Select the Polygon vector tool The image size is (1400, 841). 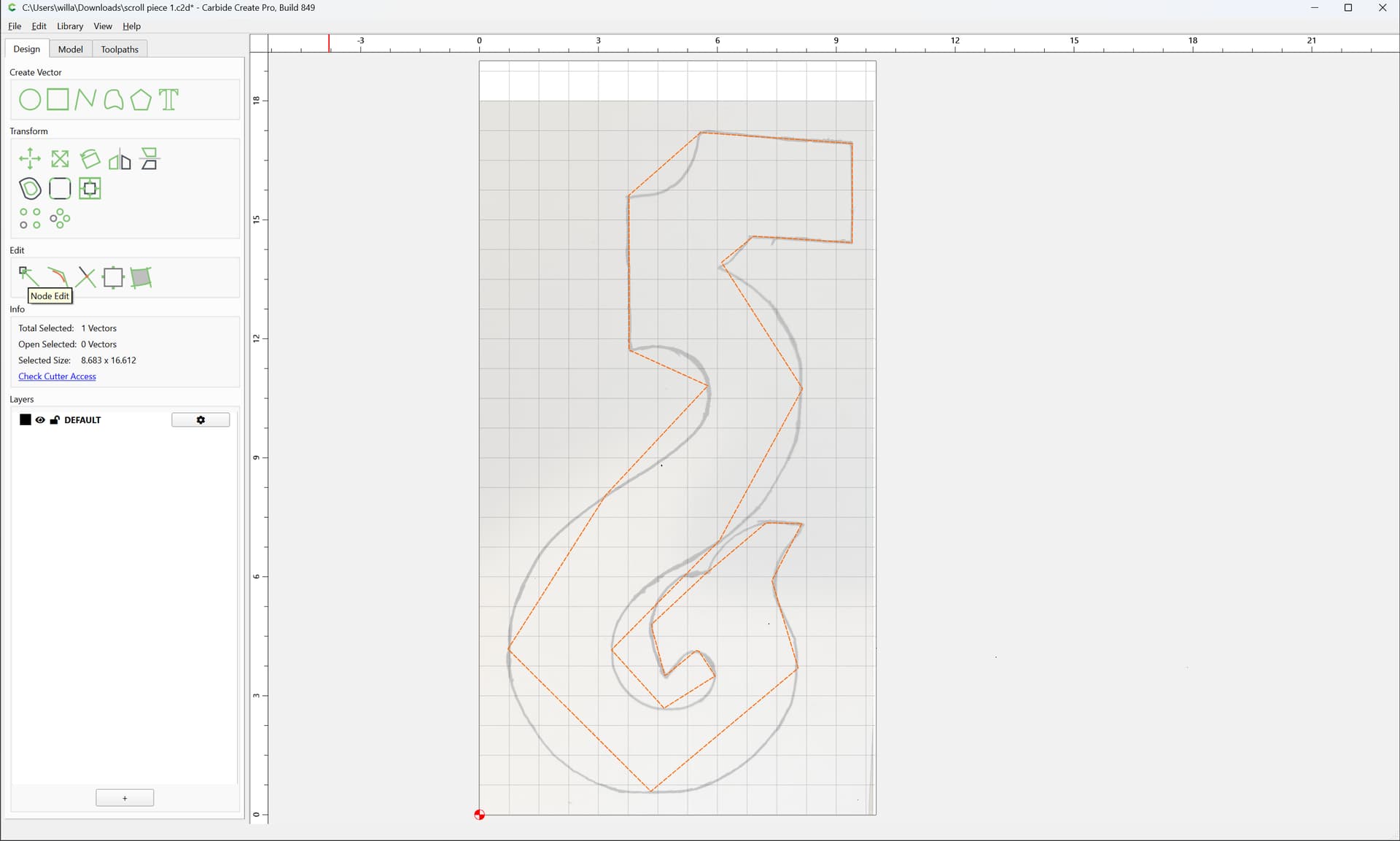141,99
